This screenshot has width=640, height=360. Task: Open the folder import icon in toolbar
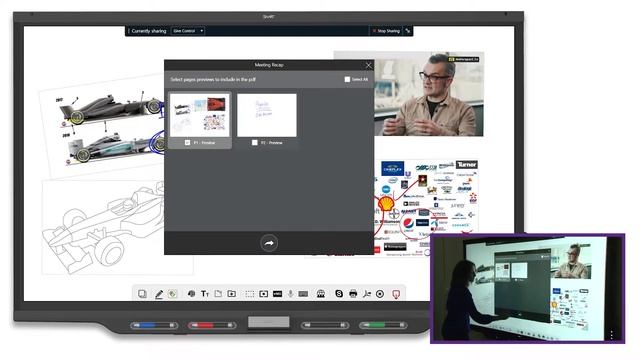coord(232,293)
